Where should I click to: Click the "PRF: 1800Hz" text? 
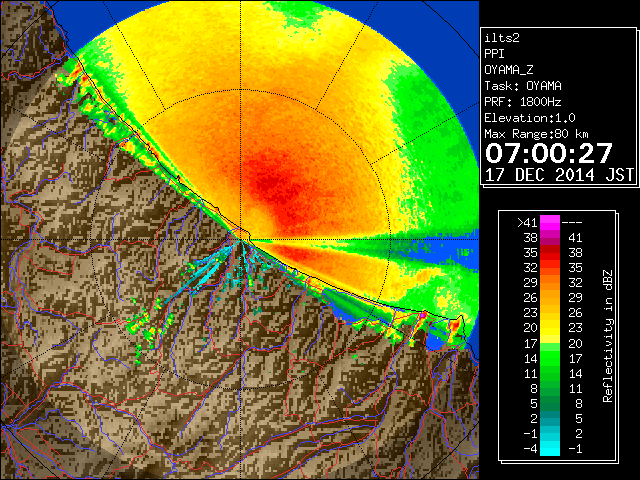pyautogui.click(x=523, y=102)
